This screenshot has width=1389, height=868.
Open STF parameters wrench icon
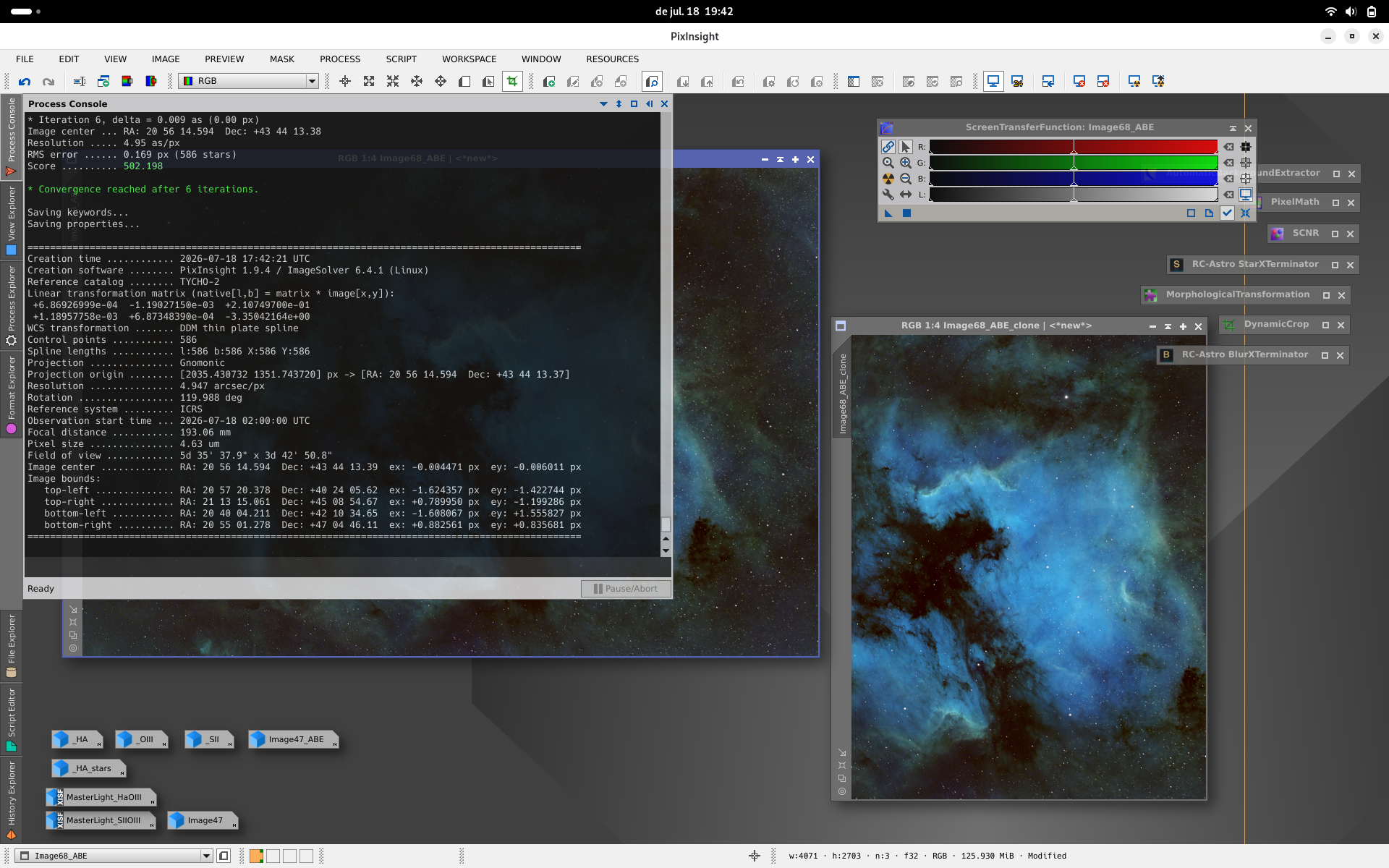point(888,195)
